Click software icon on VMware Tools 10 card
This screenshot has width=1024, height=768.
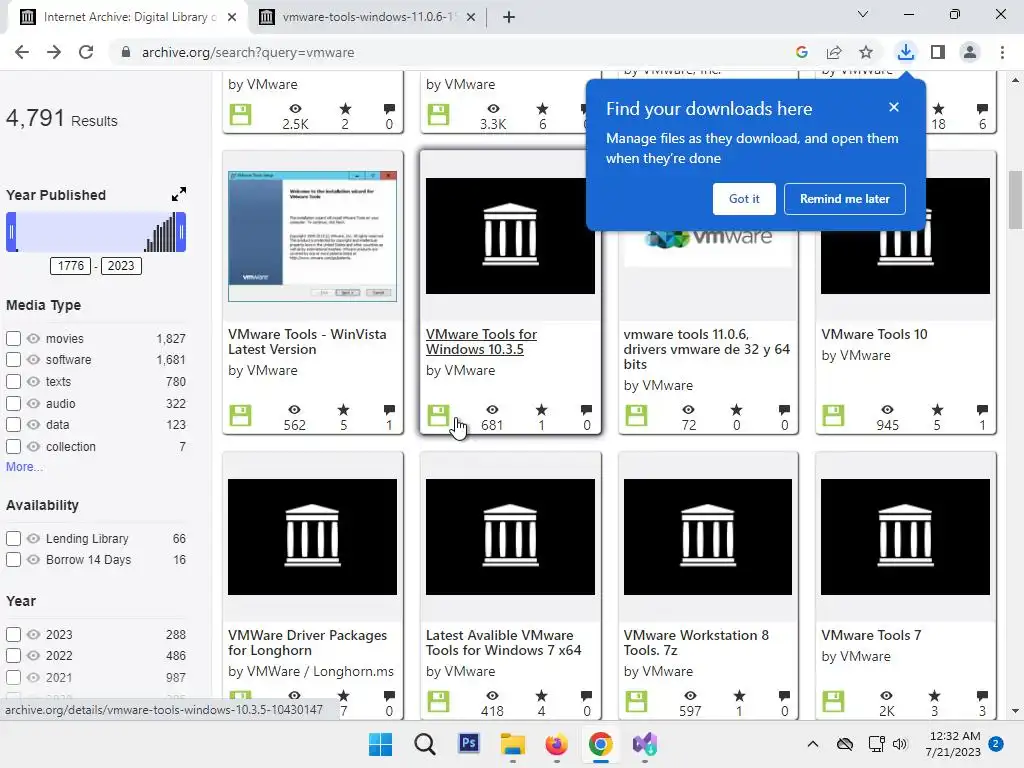[833, 415]
